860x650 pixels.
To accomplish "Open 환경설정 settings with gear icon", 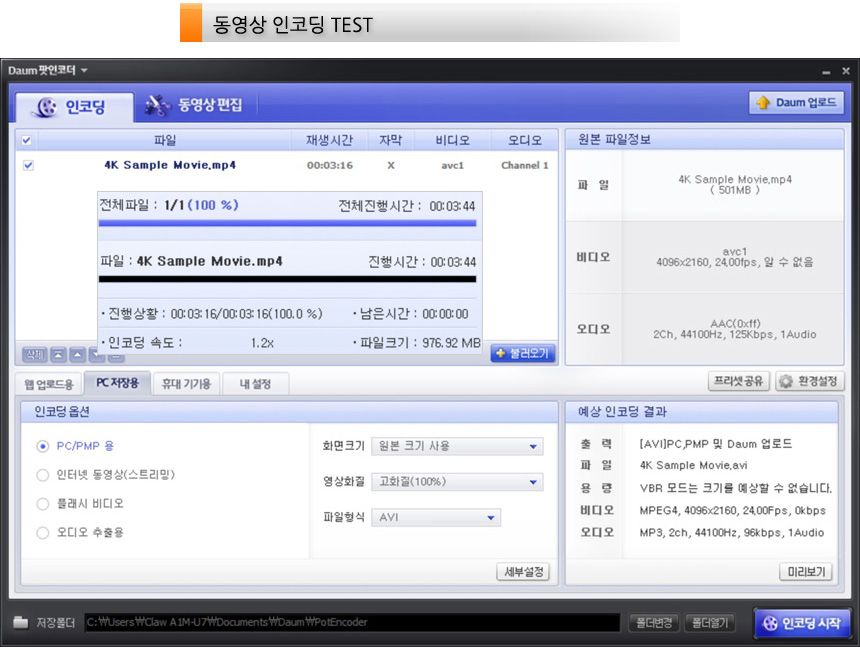I will click(809, 382).
